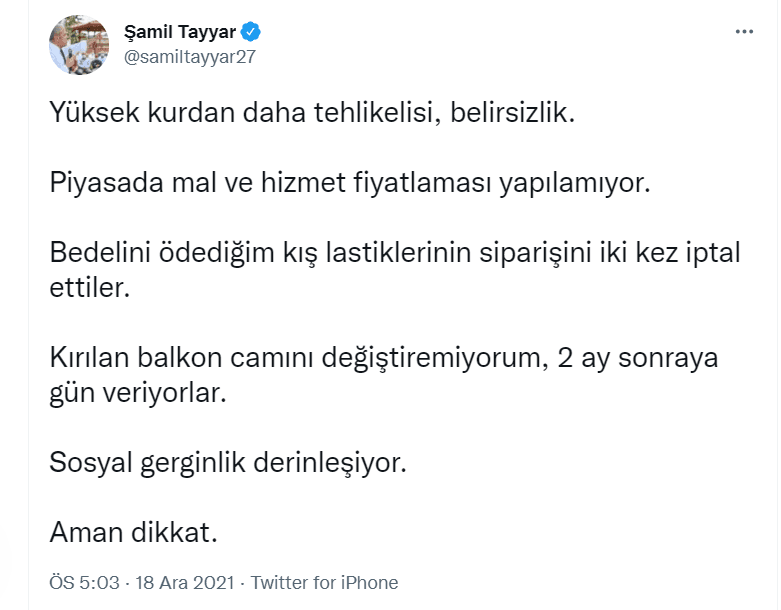The image size is (781, 610).
Task: Open the Şamil Tayyar display name link
Action: click(179, 32)
